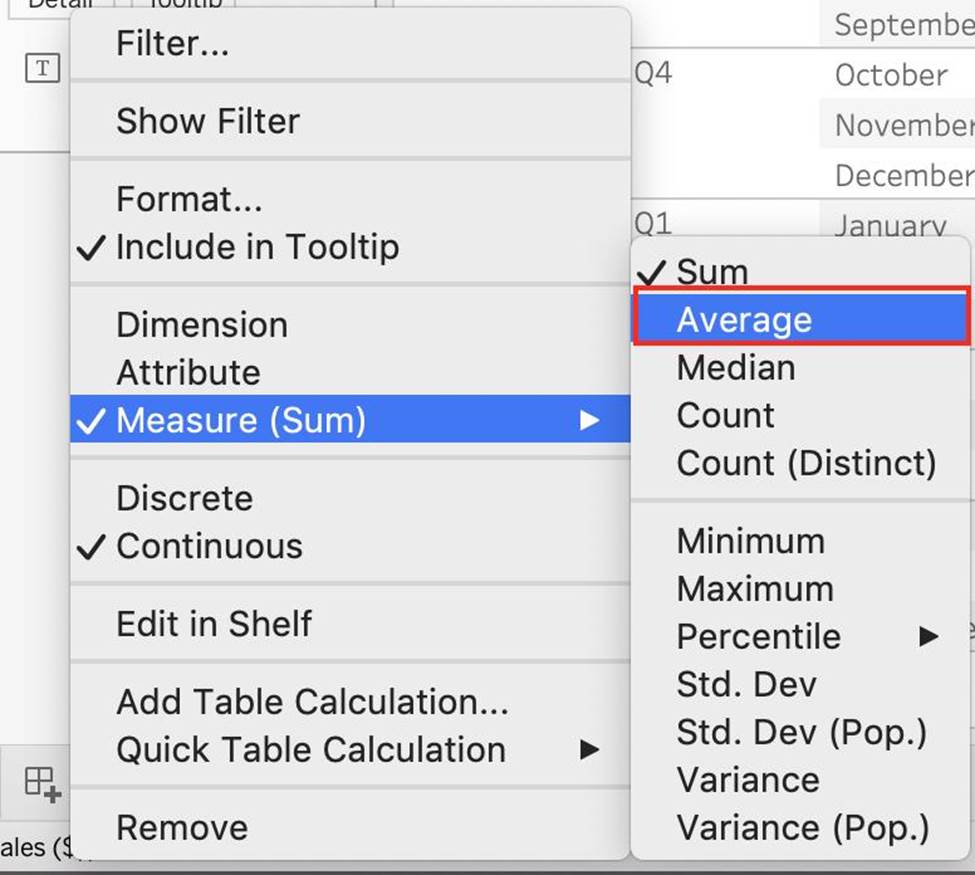Open the Filter... dialog

(x=172, y=44)
